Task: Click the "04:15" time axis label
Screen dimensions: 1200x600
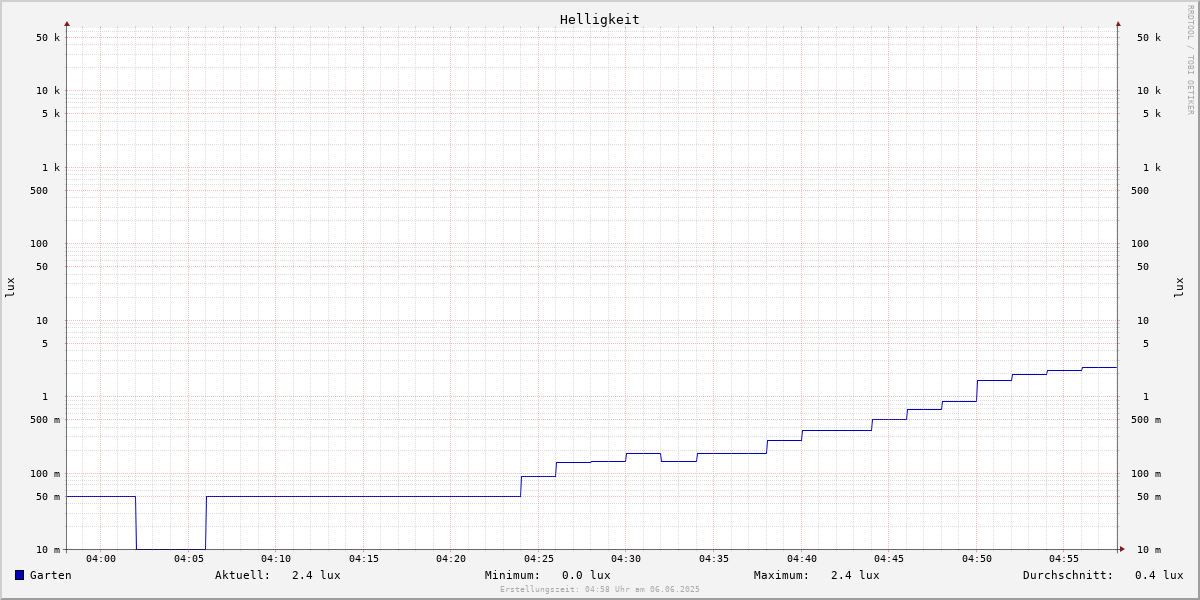Action: [364, 559]
